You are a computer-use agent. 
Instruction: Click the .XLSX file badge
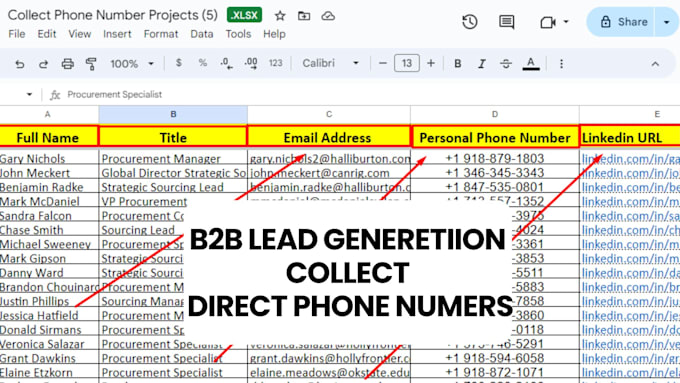click(x=244, y=16)
